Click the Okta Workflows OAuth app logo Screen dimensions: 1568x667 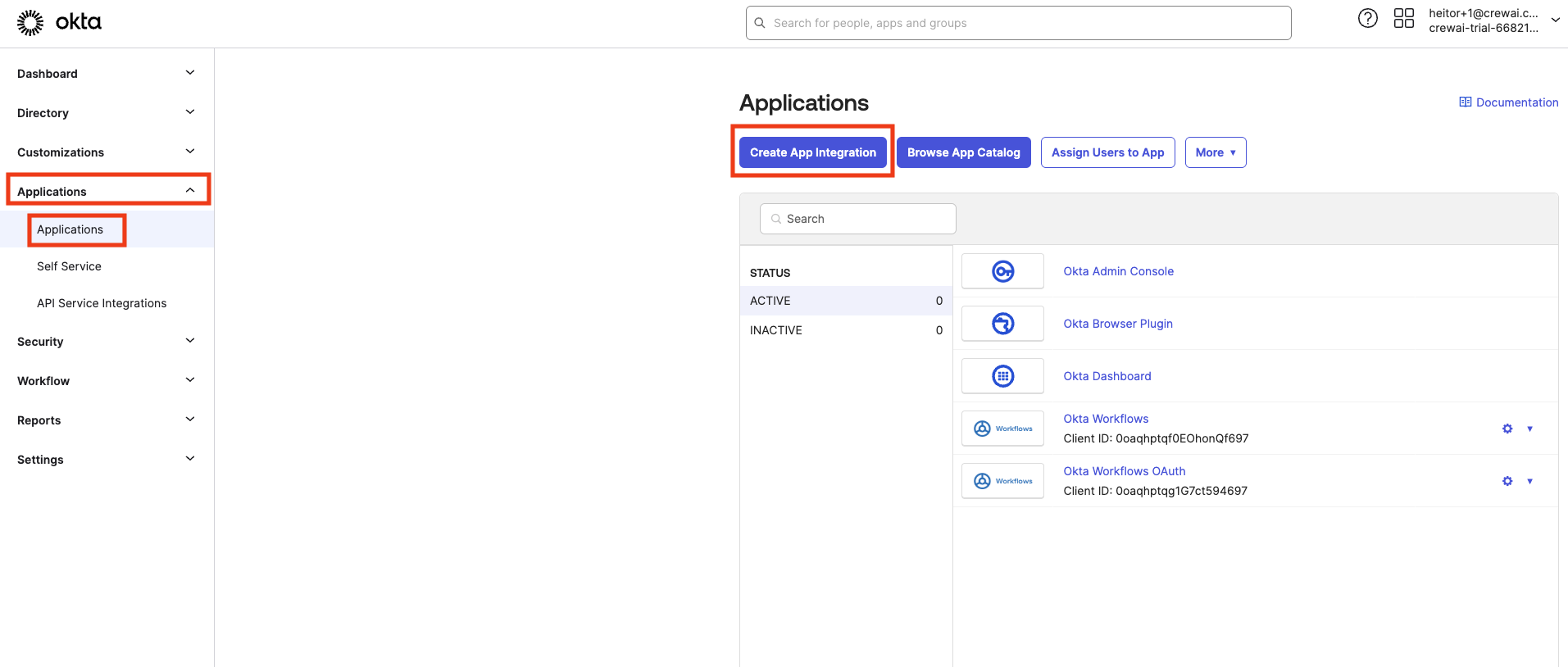1002,481
